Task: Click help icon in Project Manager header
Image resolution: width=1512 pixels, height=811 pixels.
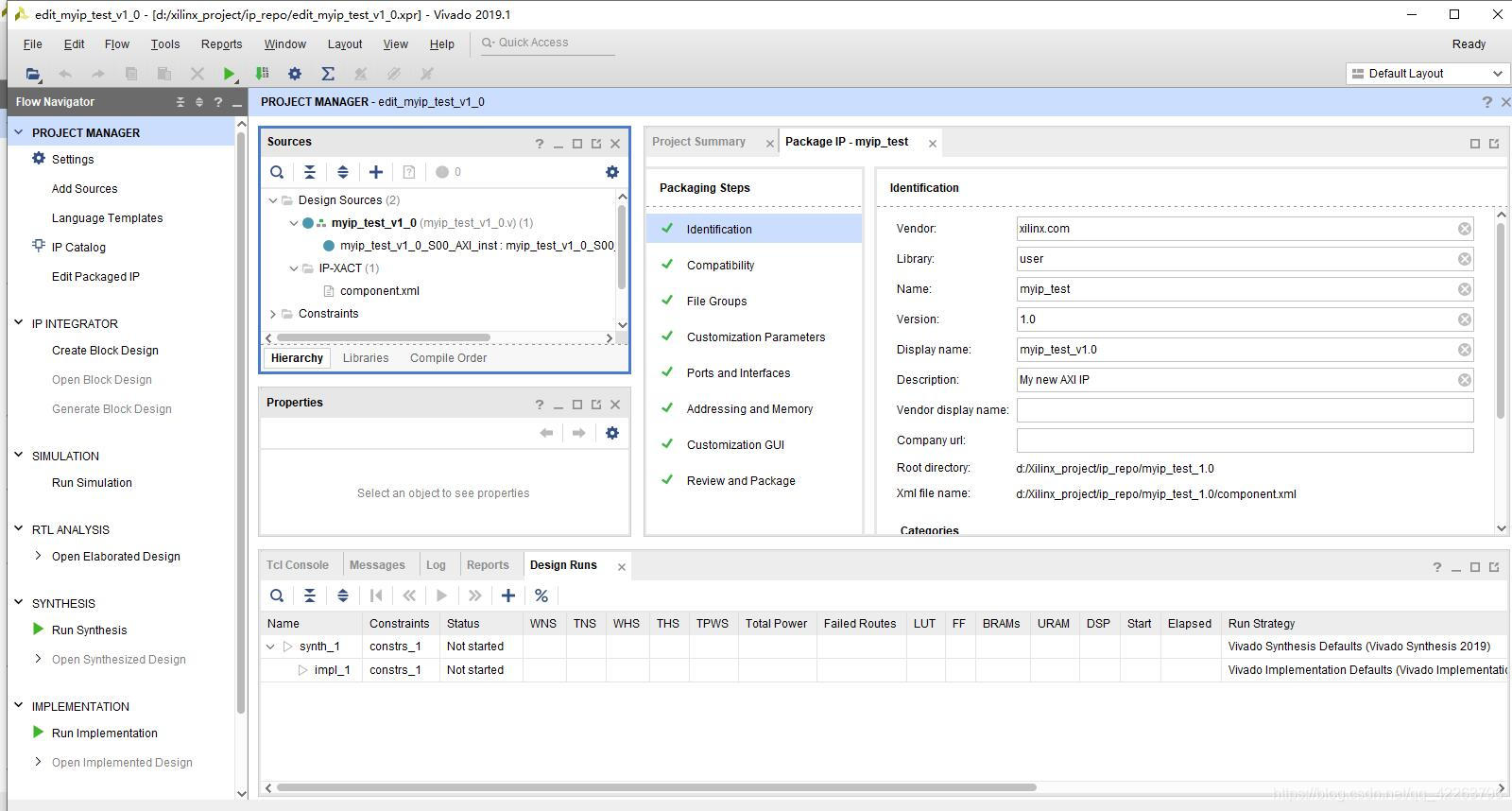Action: point(1487,102)
